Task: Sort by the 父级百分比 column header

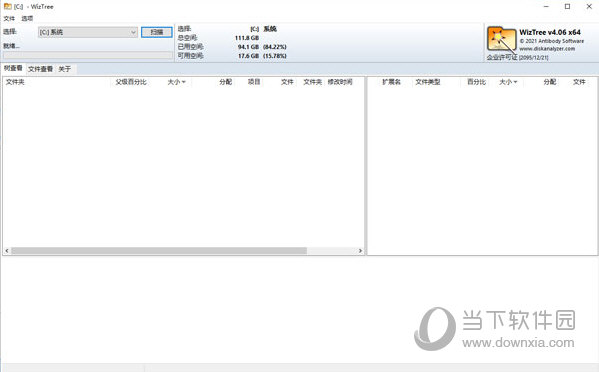Action: pyautogui.click(x=131, y=82)
